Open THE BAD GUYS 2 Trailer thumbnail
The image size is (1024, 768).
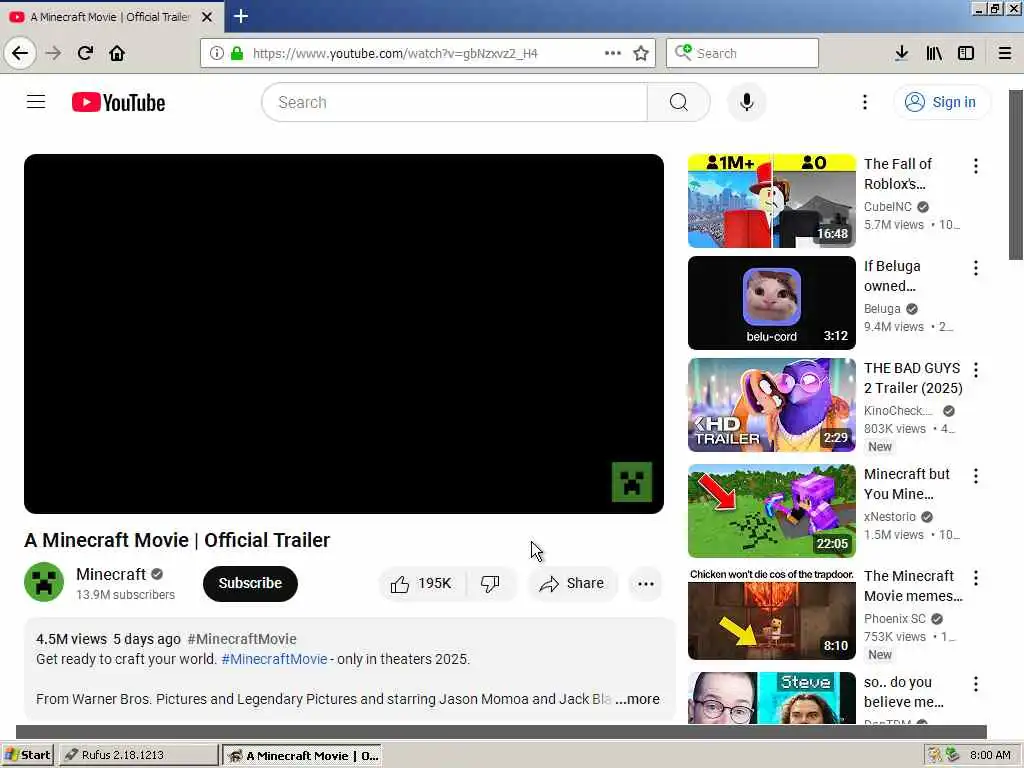pyautogui.click(x=771, y=405)
